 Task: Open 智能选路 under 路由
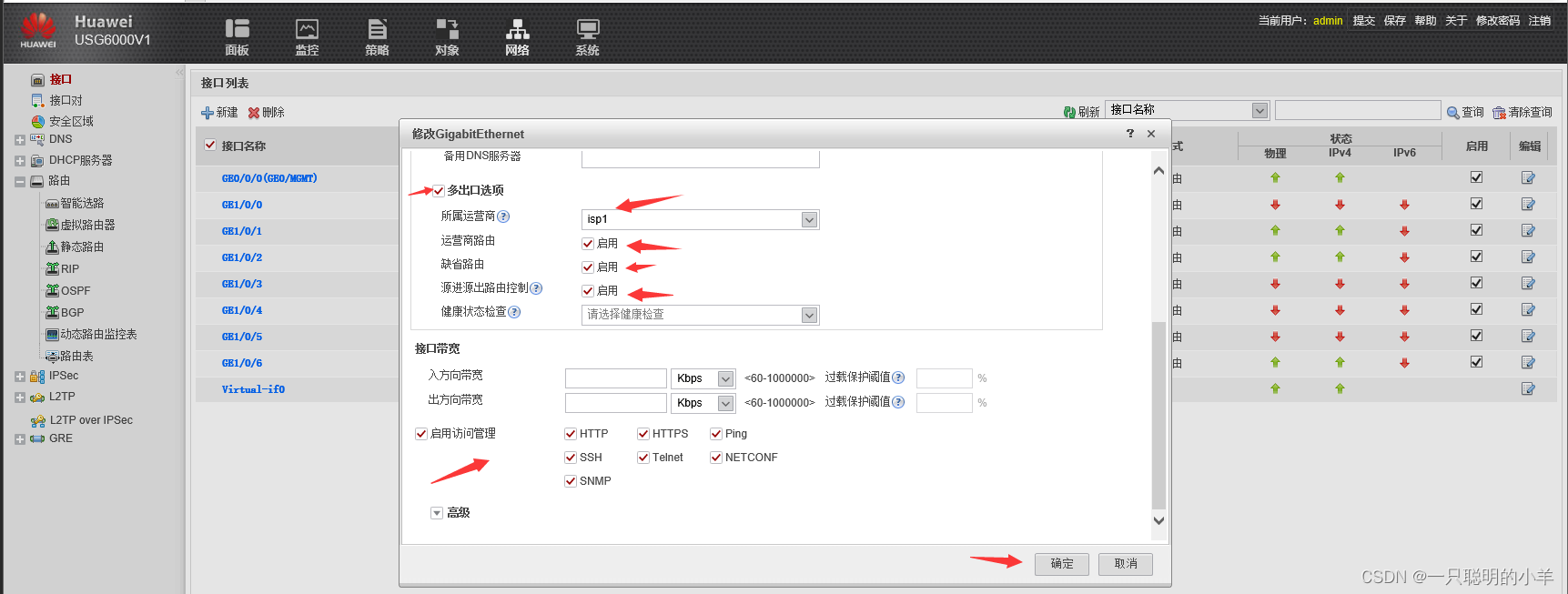pyautogui.click(x=82, y=203)
